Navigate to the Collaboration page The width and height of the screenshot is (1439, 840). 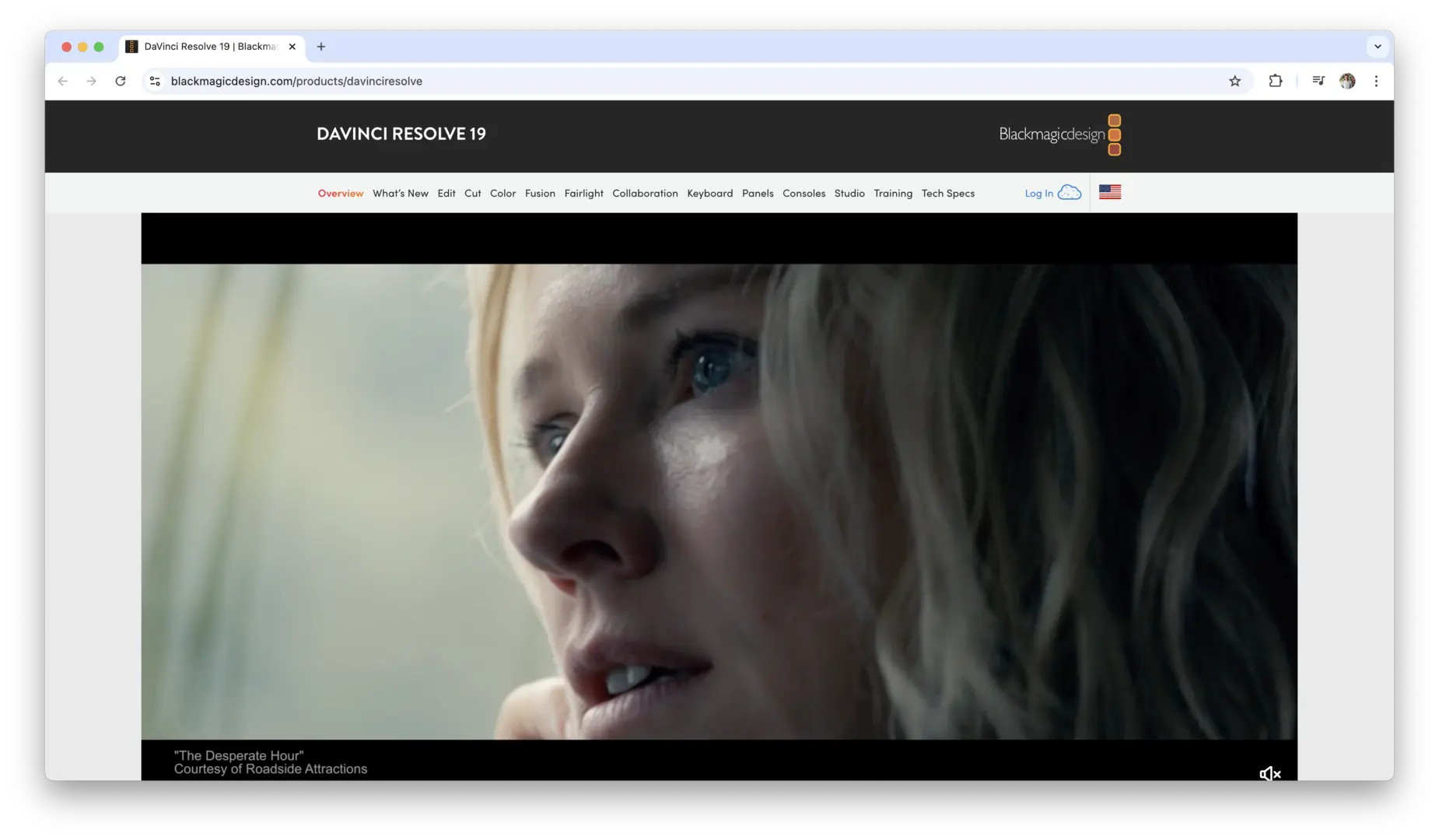point(645,194)
